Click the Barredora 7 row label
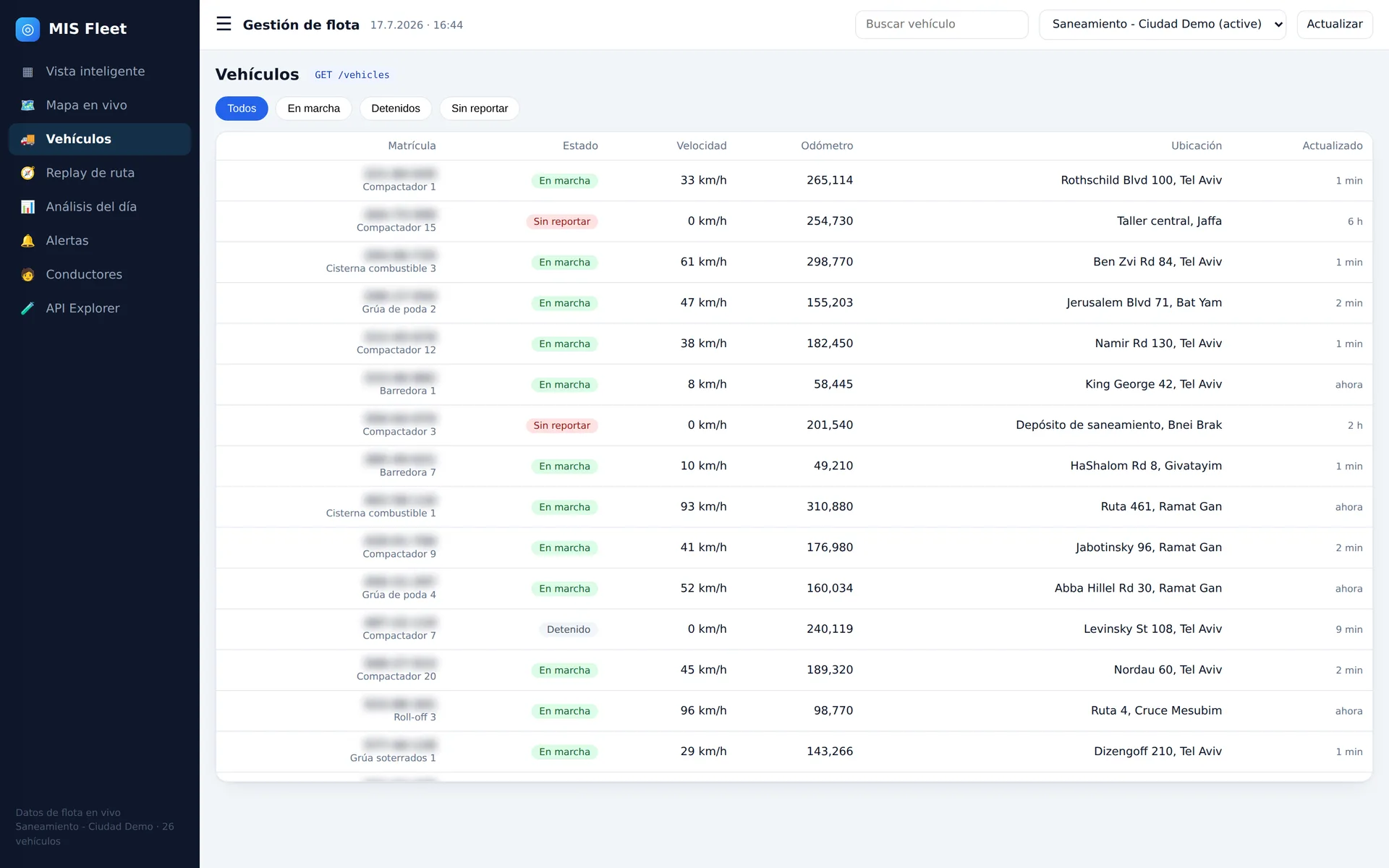The image size is (1389, 868). tap(407, 472)
